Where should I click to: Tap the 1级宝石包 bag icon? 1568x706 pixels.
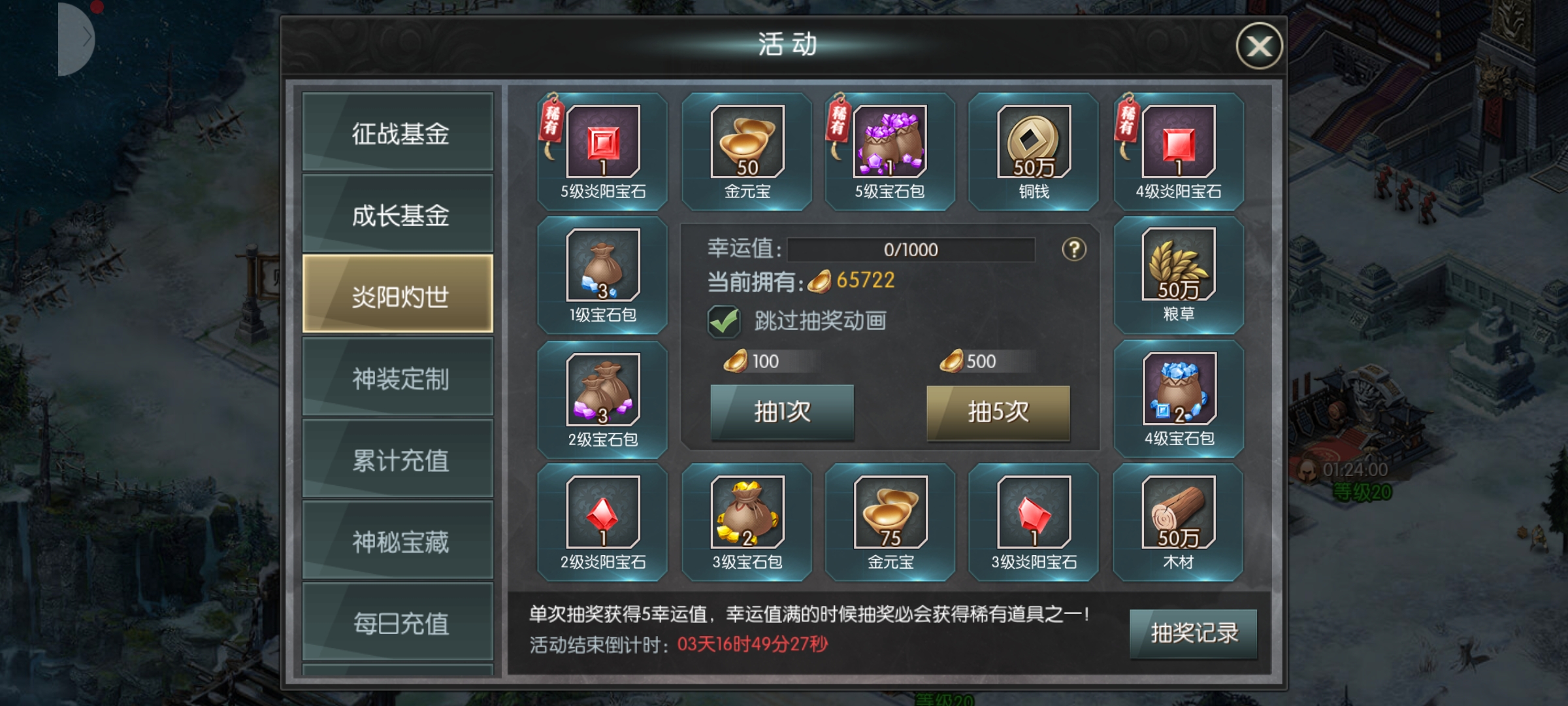coord(602,265)
